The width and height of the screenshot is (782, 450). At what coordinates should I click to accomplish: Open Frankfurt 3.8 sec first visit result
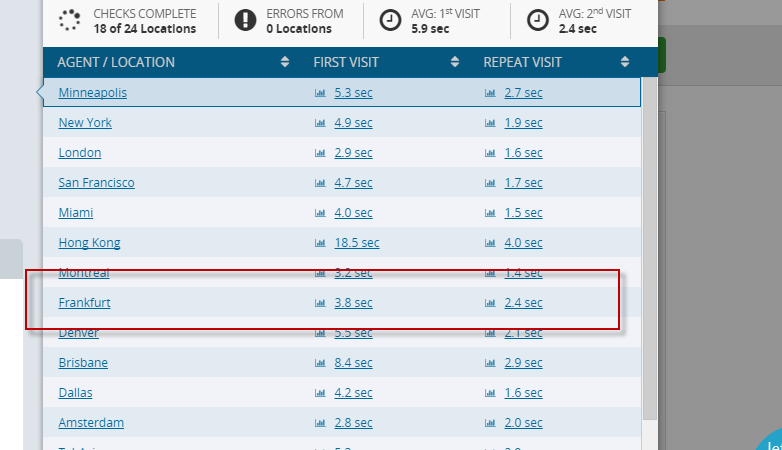click(x=353, y=302)
